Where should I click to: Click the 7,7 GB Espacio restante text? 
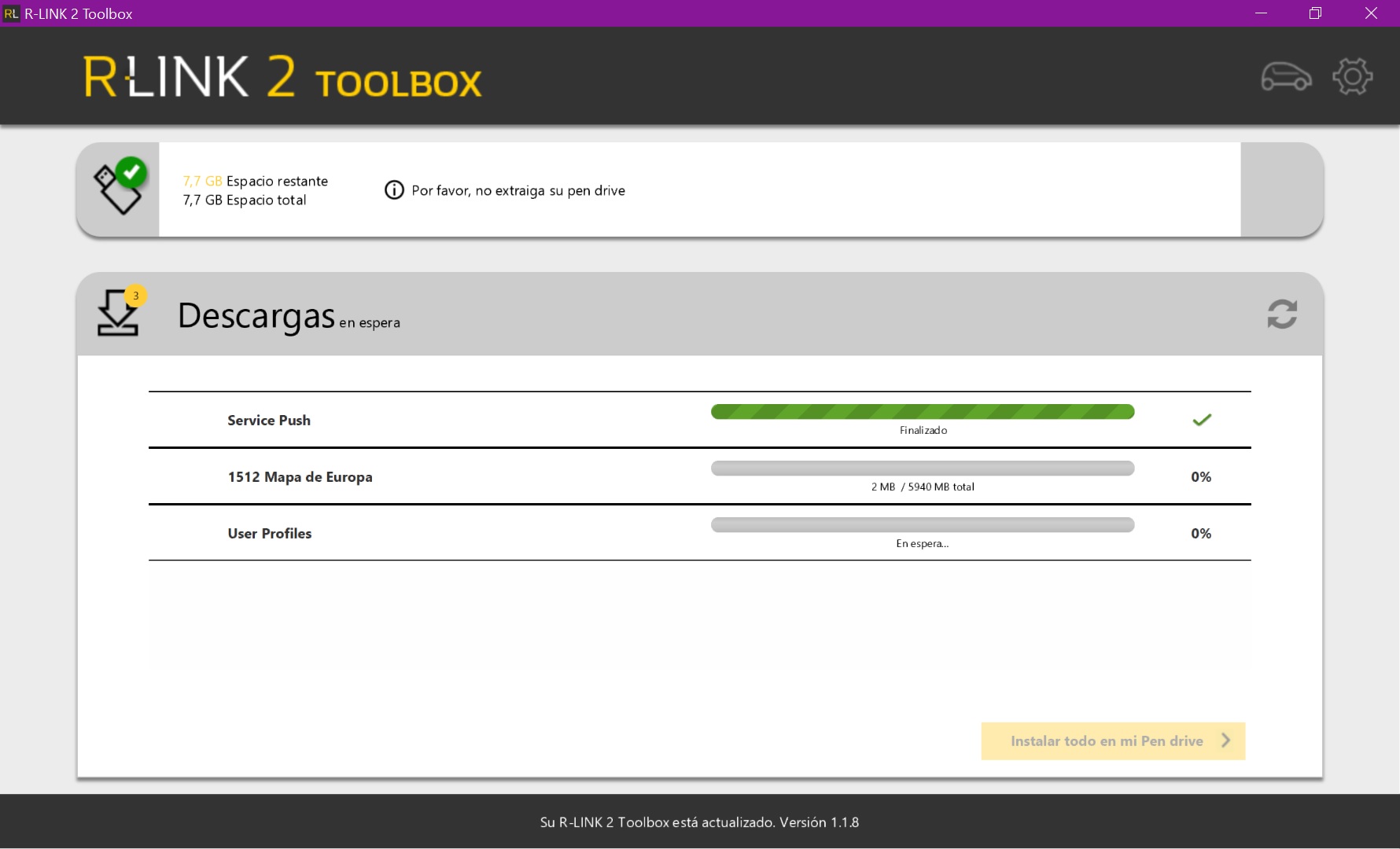(x=255, y=181)
